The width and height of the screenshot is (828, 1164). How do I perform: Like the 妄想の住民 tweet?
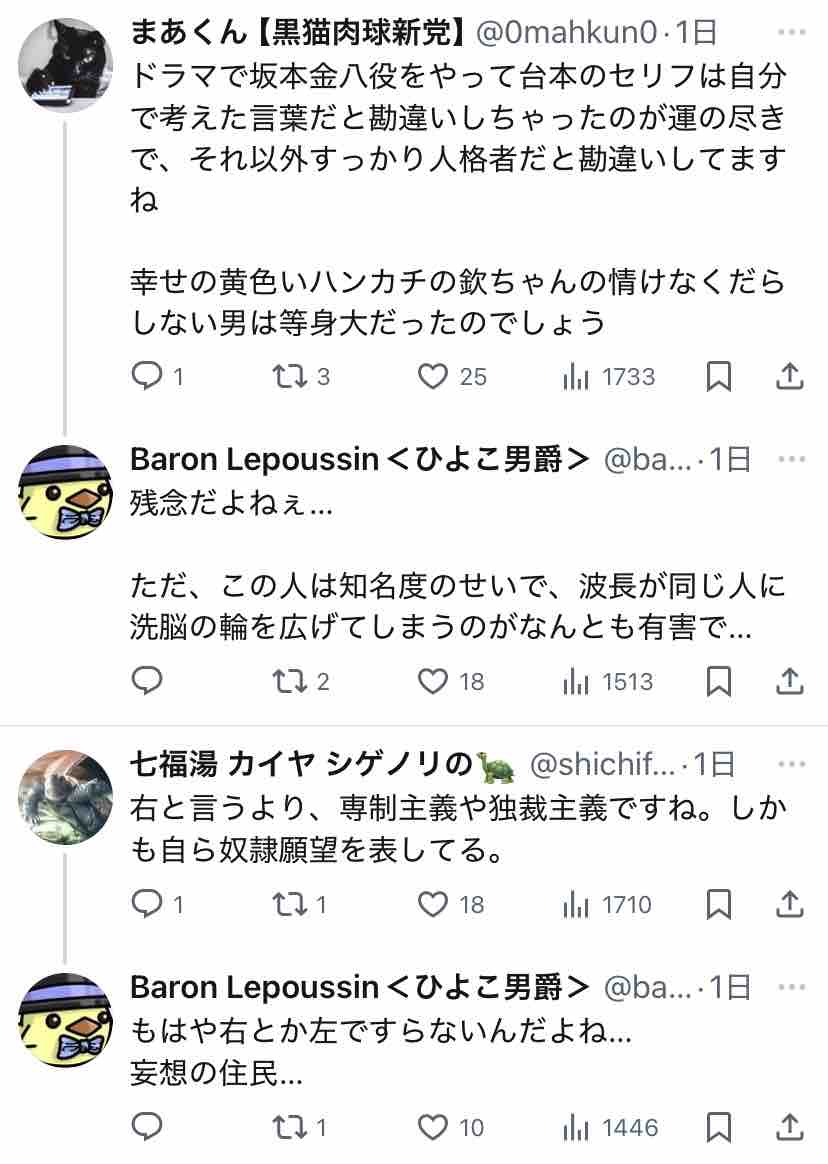432,1127
